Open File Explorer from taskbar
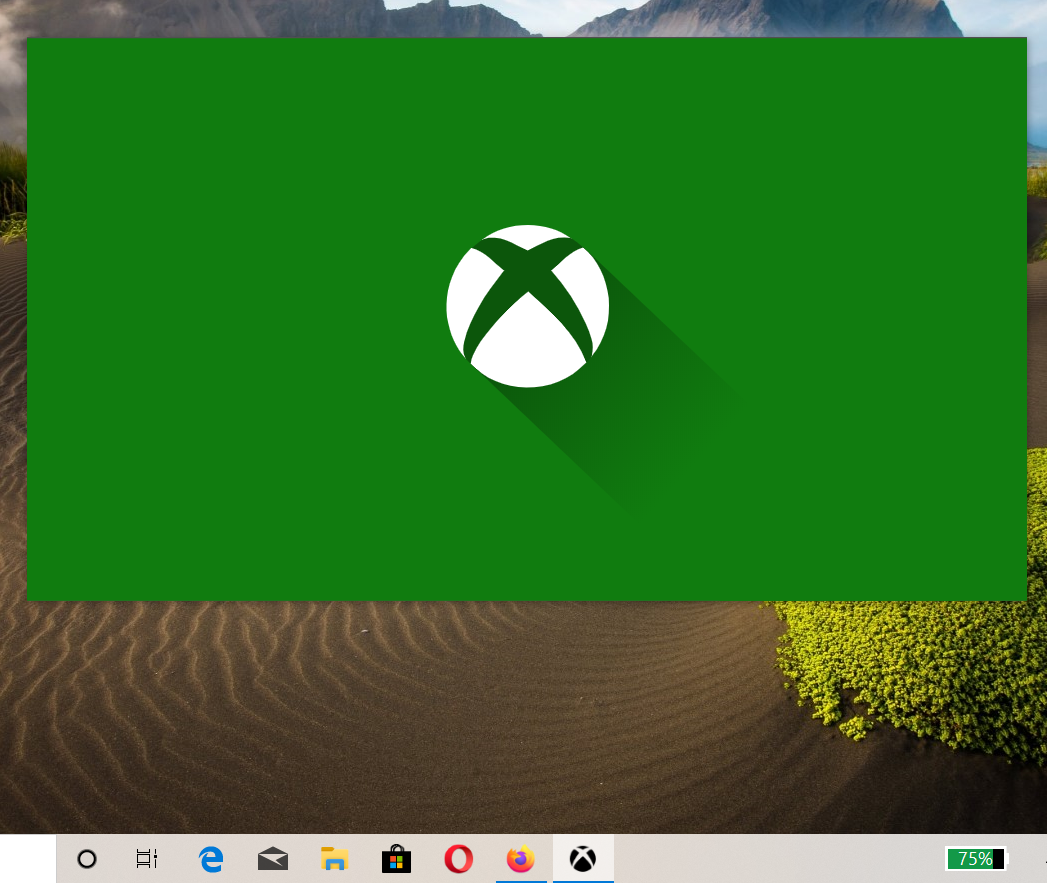1047x883 pixels. 335,859
